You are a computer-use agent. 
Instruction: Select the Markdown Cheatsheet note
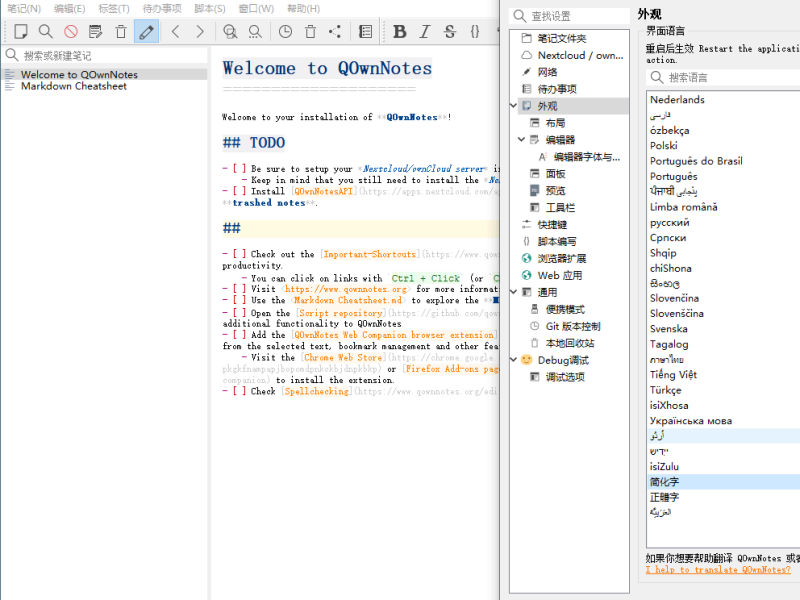pos(105,86)
